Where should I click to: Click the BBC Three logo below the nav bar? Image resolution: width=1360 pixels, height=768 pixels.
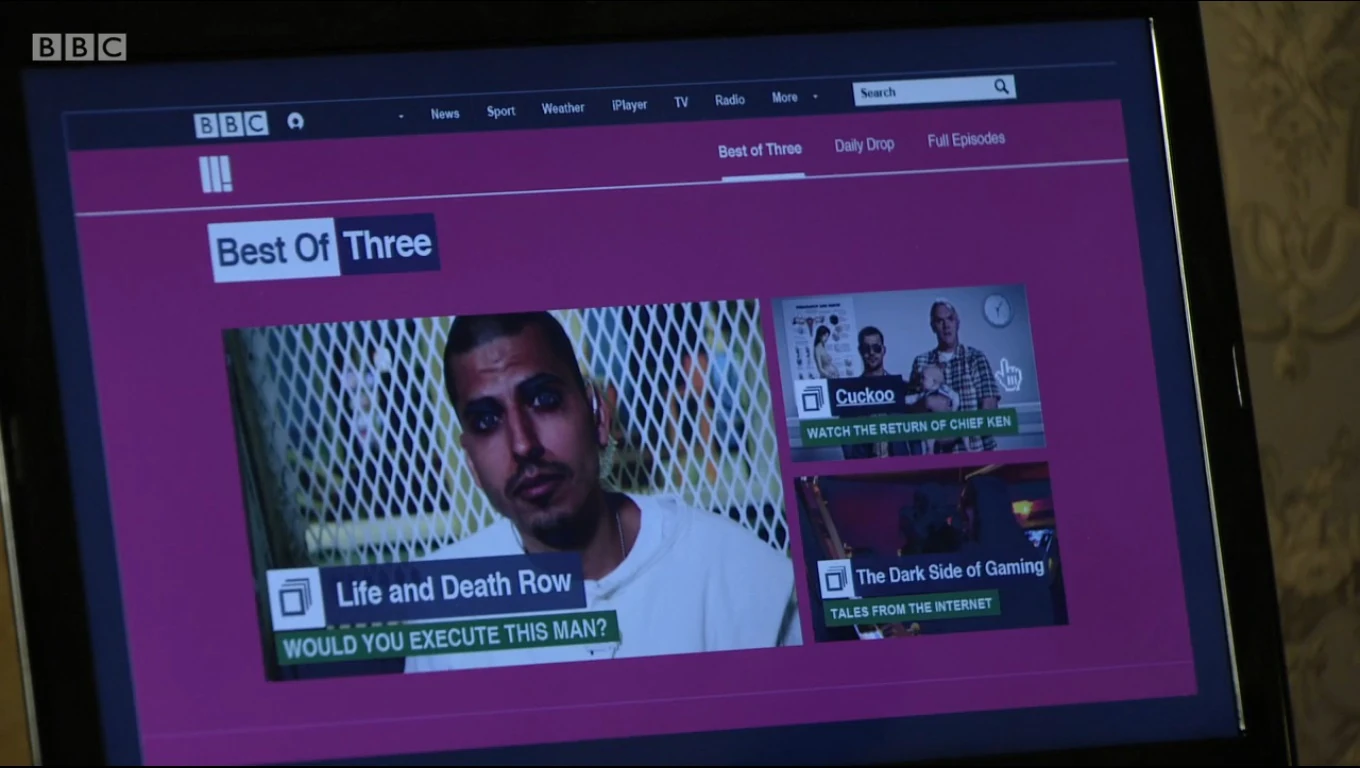[x=216, y=175]
